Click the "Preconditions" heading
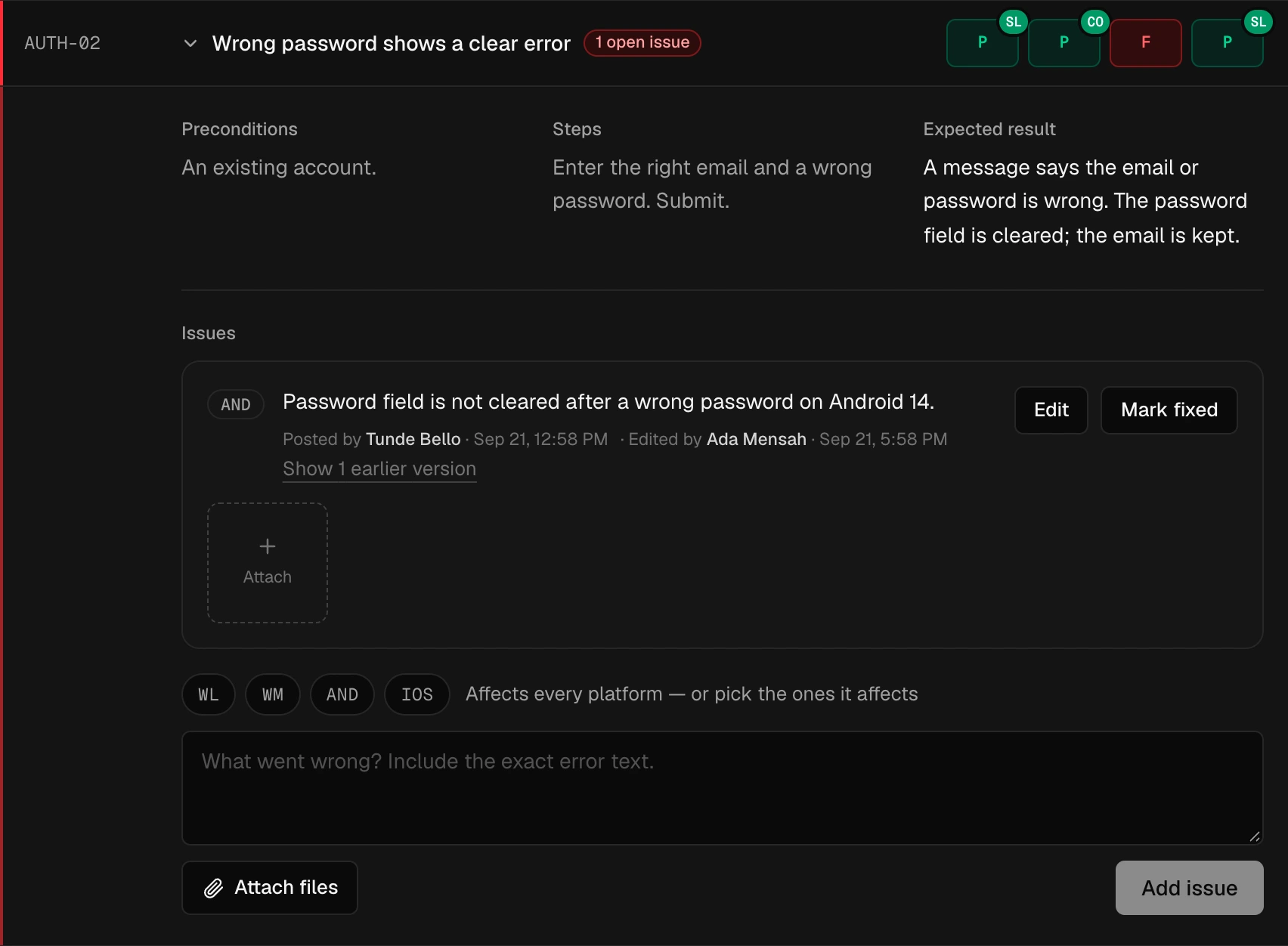 [x=240, y=129]
